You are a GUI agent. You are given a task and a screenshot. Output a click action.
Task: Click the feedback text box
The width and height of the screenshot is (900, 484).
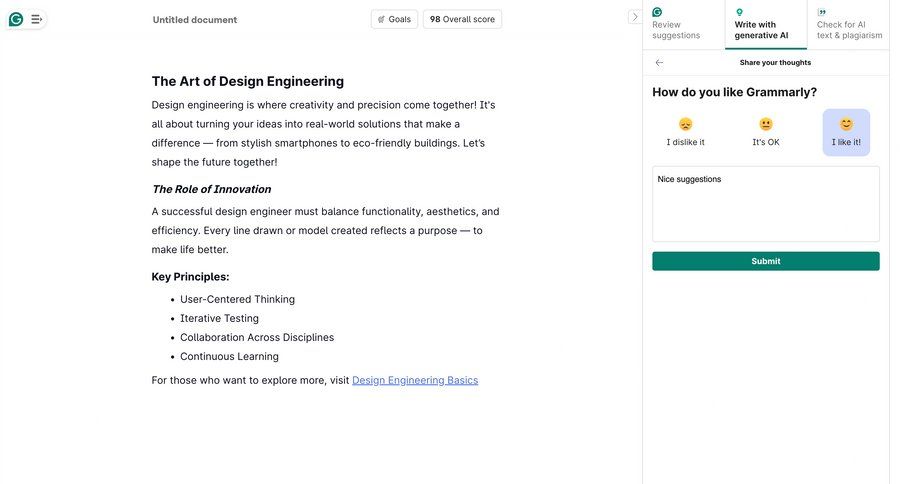click(x=766, y=204)
